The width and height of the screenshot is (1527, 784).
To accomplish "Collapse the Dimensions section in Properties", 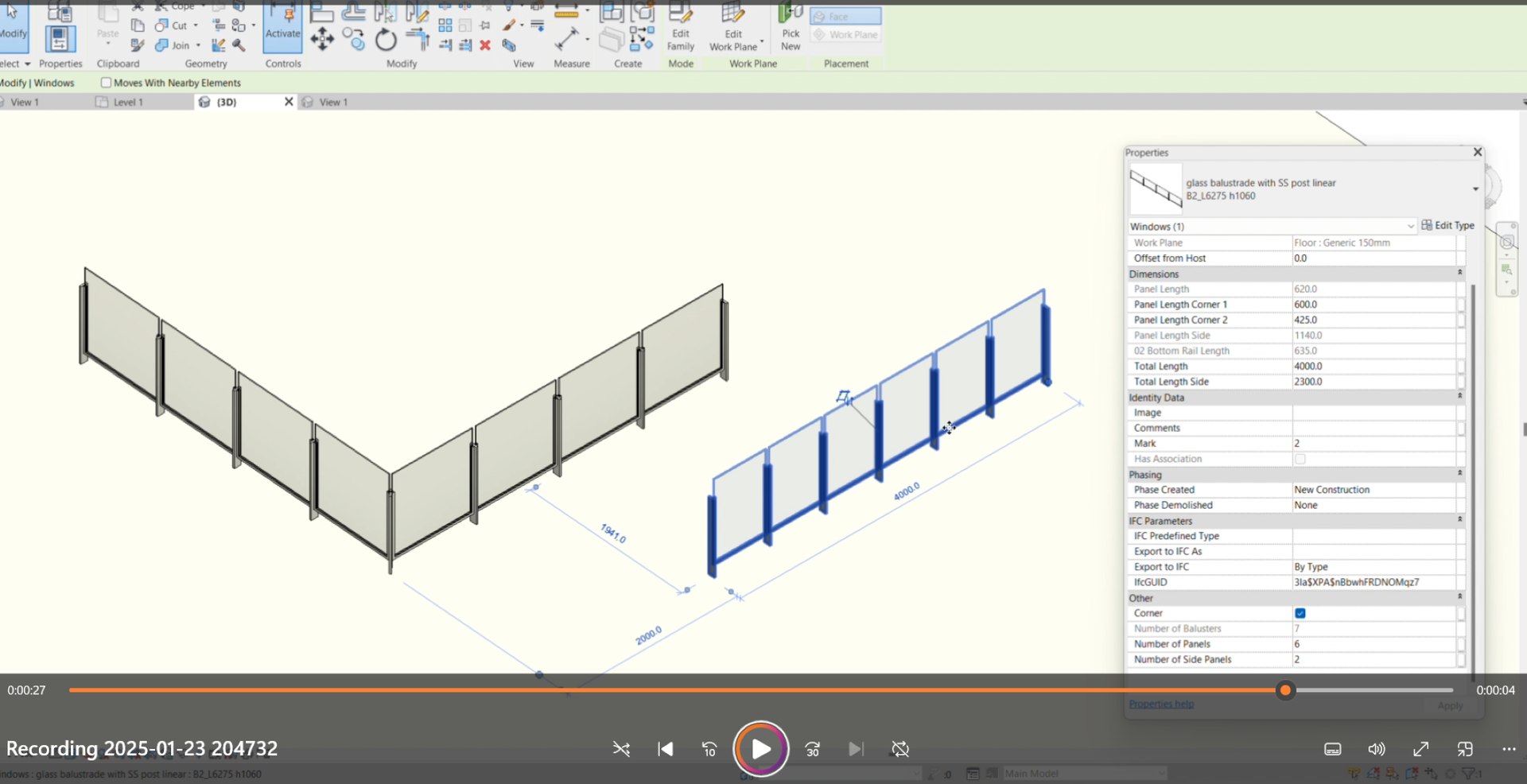I will [1459, 273].
